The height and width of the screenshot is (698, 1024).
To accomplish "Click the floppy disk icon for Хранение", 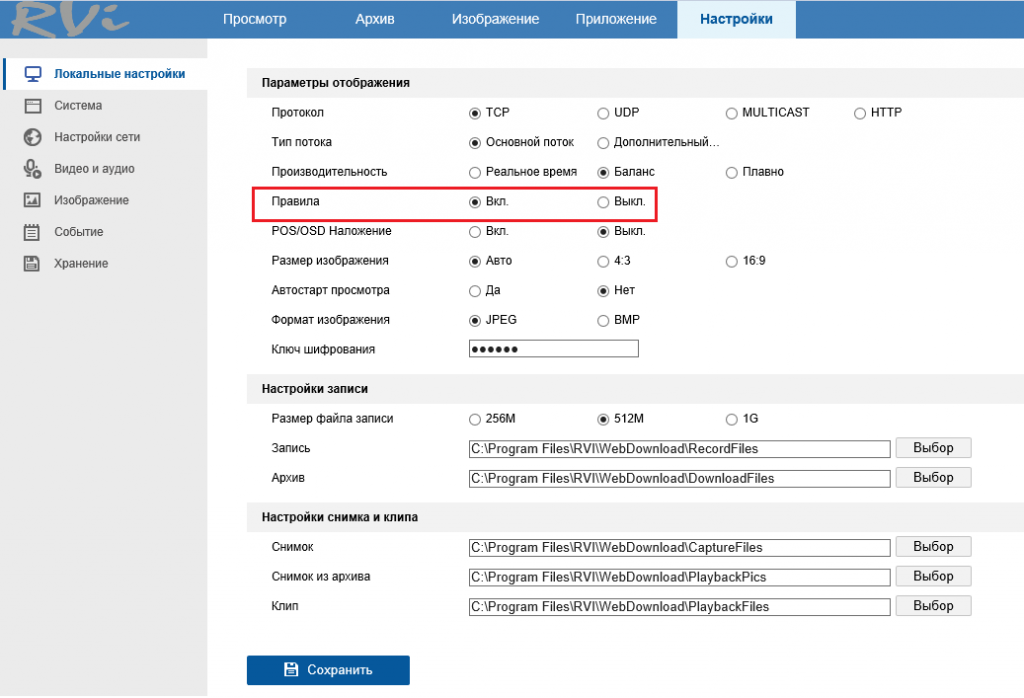I will click(x=32, y=264).
